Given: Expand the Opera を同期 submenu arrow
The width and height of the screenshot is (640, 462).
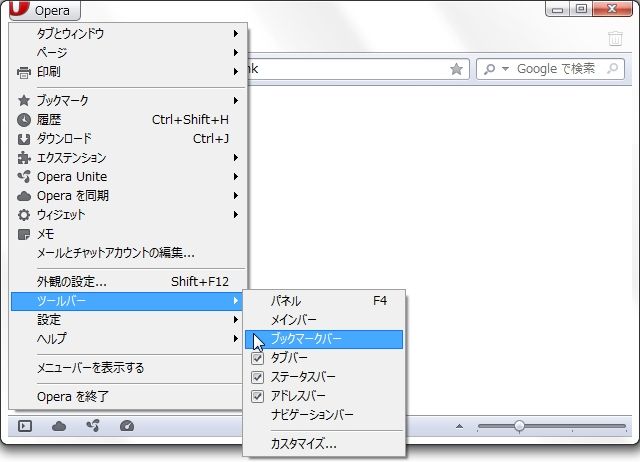Looking at the screenshot, I should (x=236, y=196).
